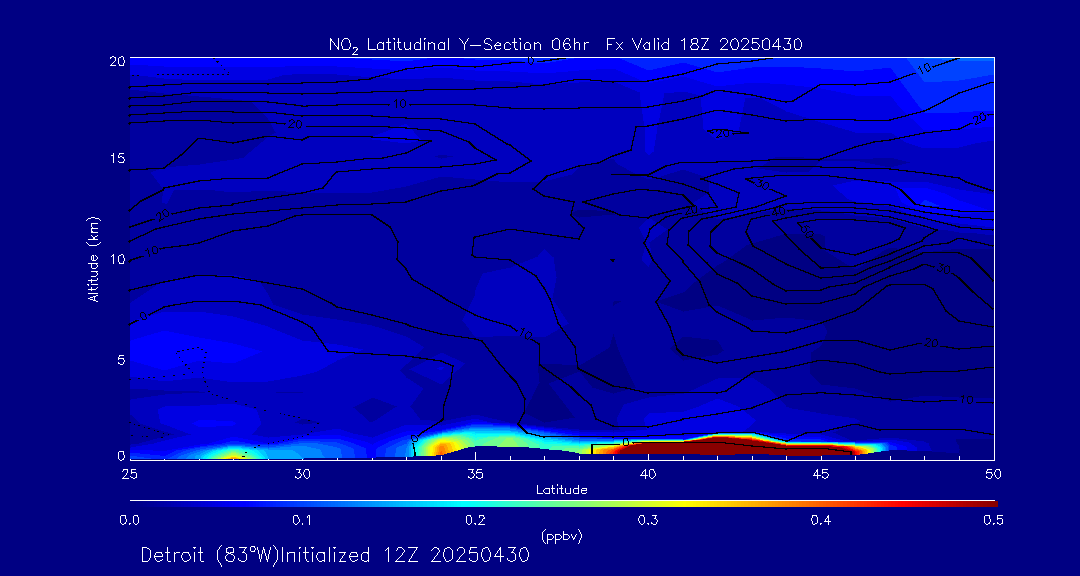Click the colorbar value label 0.1
Viewport: 1080px width, 576px height.
pyautogui.click(x=302, y=520)
